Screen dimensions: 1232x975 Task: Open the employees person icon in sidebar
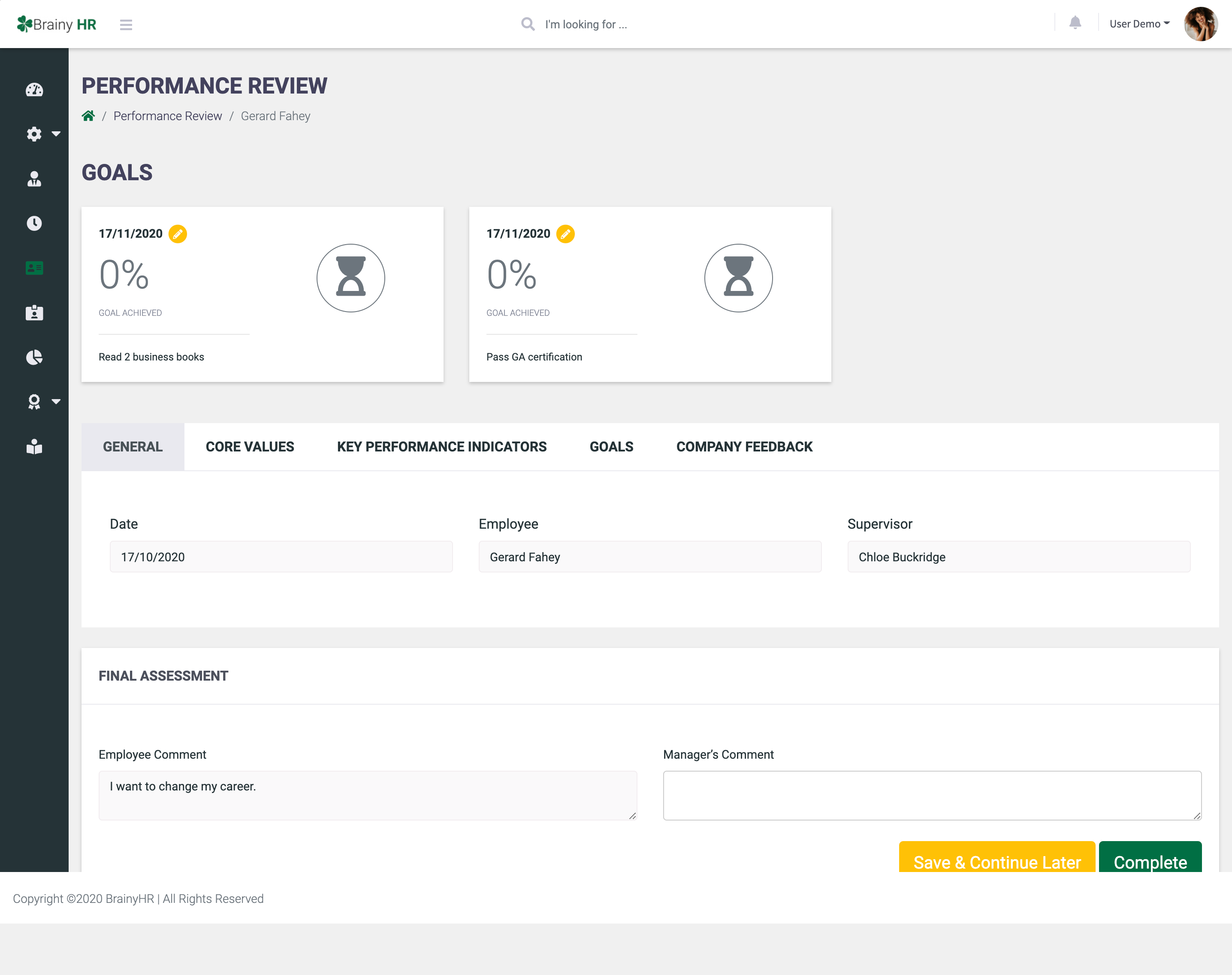pos(34,179)
